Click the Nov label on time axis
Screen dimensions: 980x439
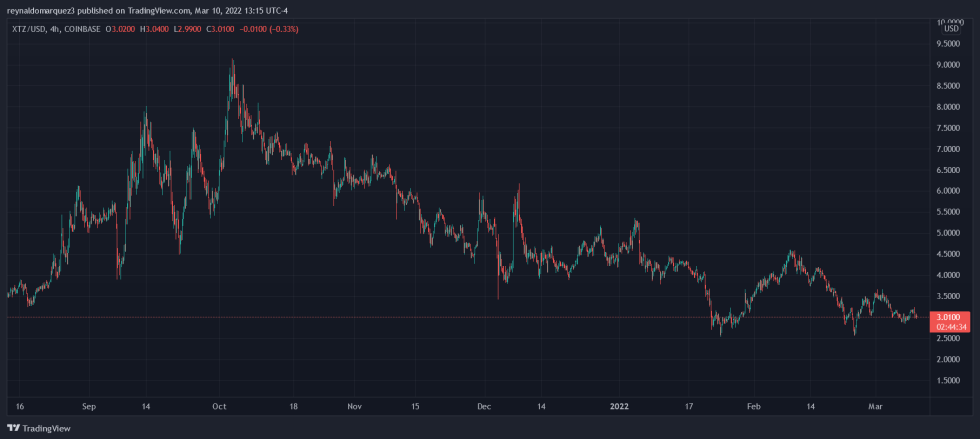click(354, 407)
